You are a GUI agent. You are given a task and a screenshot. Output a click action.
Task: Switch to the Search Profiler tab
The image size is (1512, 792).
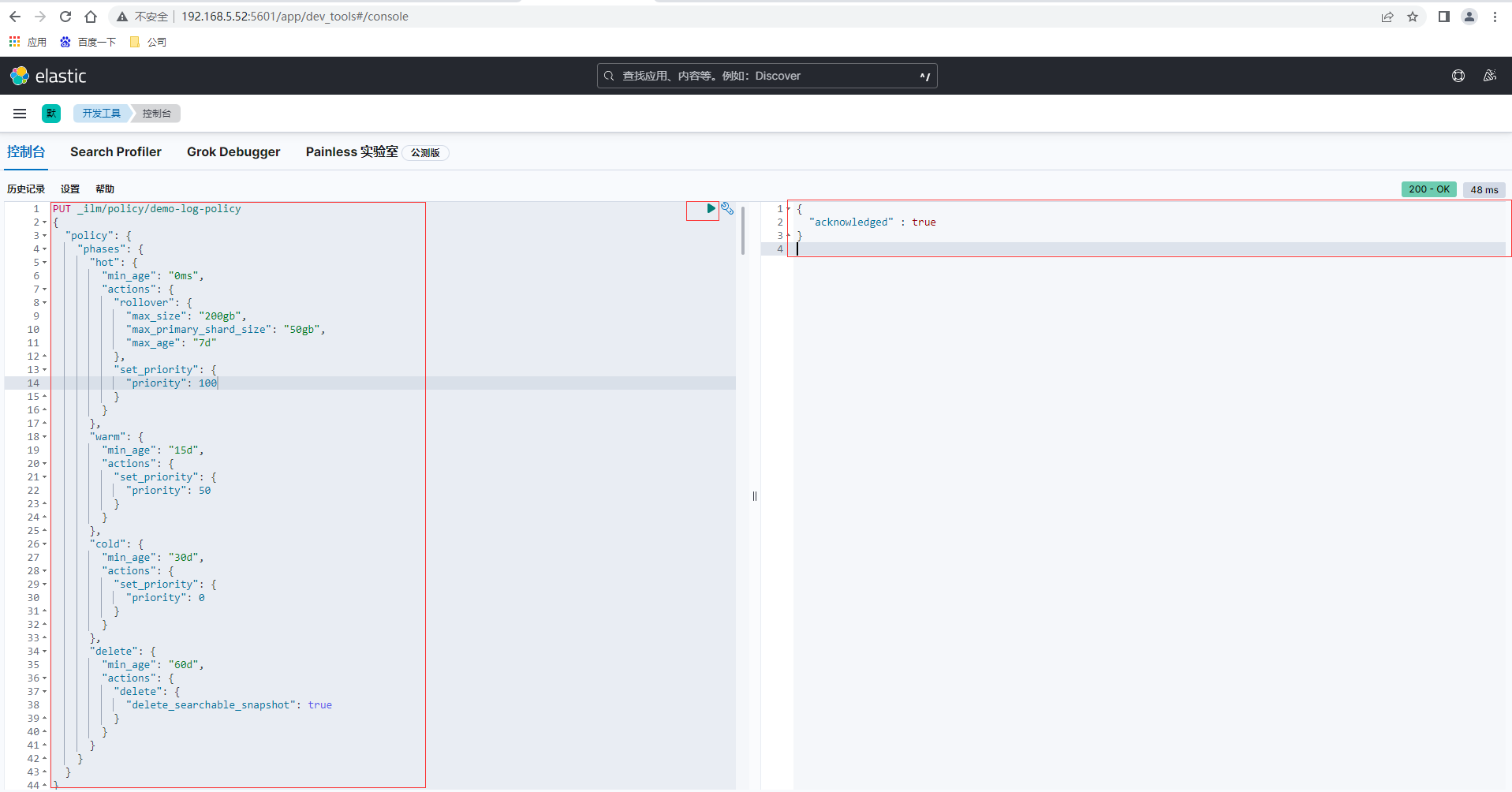tap(116, 151)
